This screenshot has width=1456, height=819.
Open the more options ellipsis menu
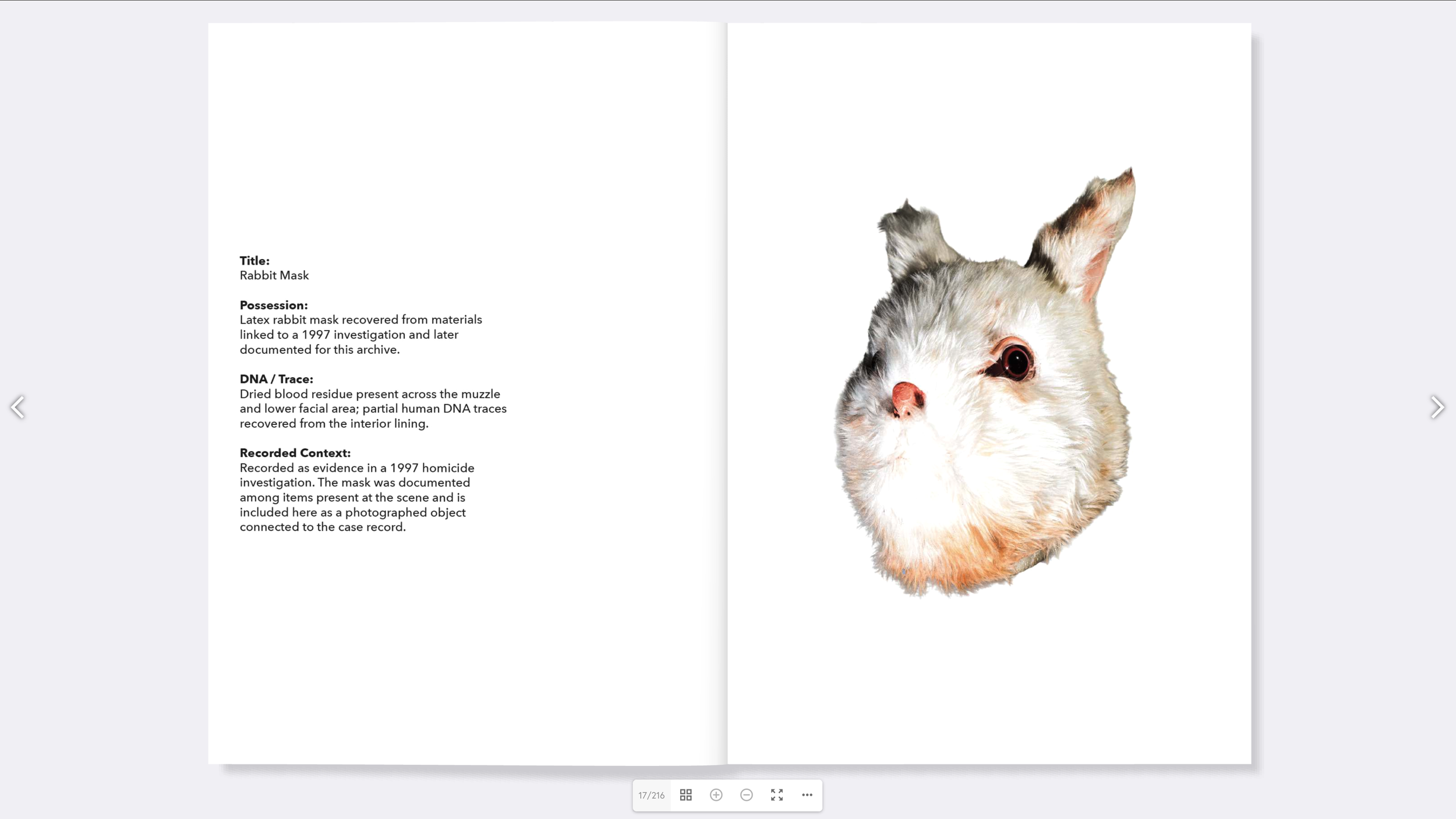click(x=807, y=795)
